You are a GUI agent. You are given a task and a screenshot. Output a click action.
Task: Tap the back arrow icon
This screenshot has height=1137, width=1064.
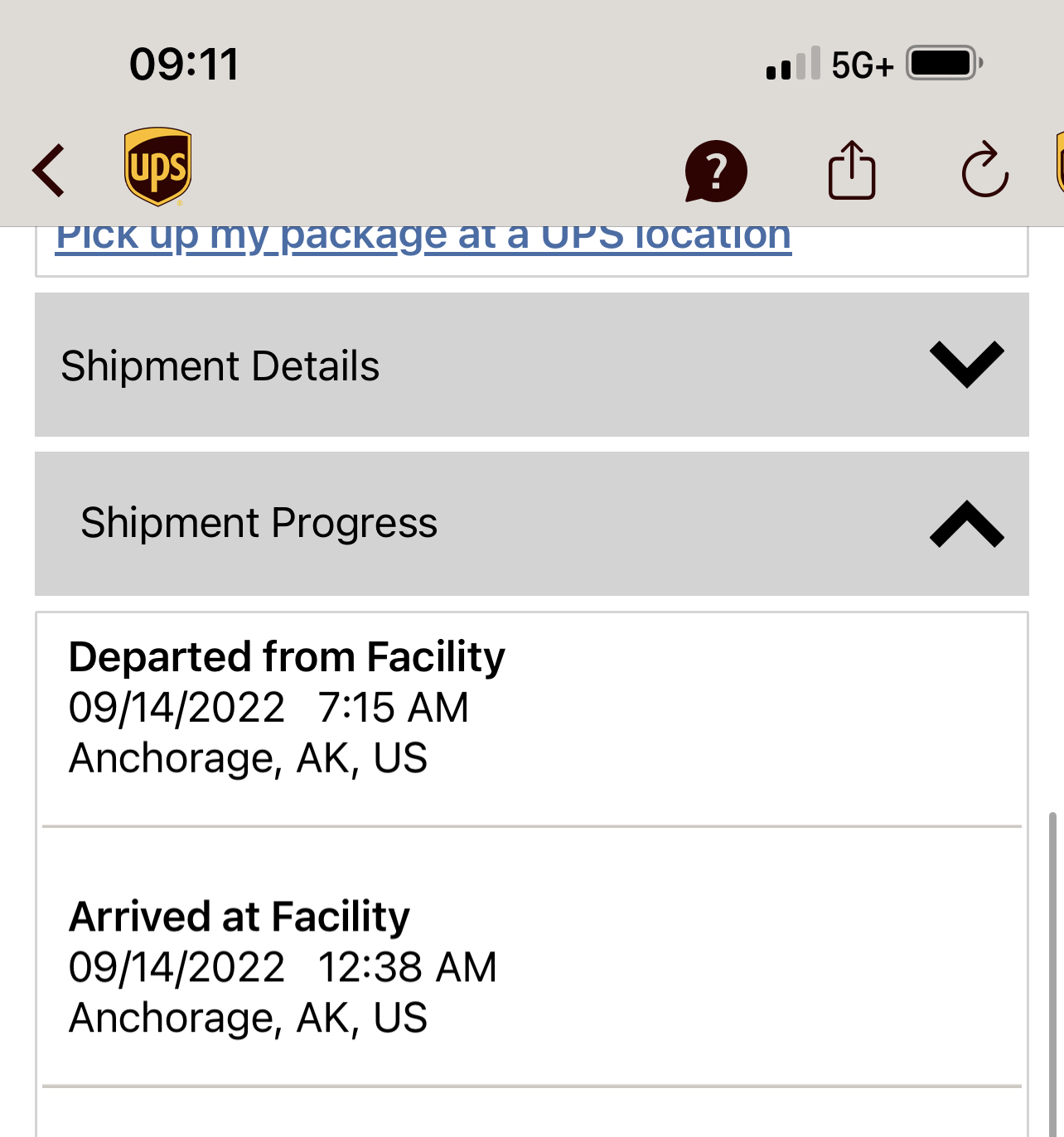click(x=48, y=171)
